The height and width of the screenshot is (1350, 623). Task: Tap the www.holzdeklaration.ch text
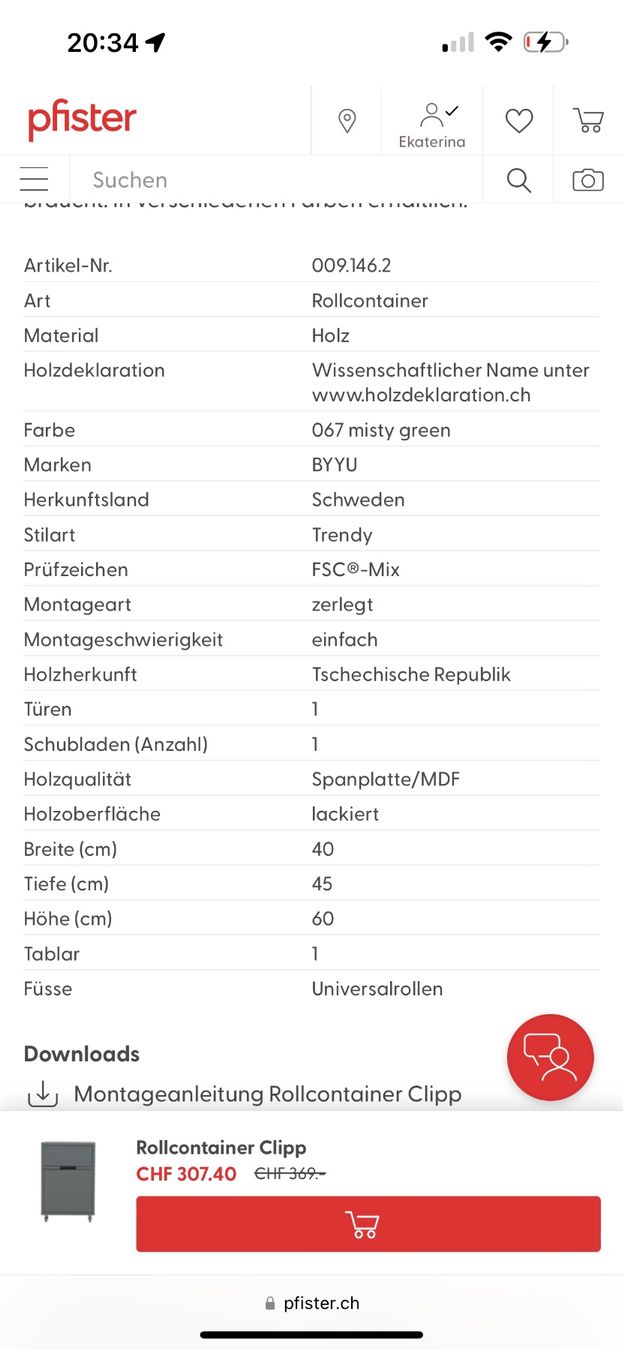(x=421, y=395)
